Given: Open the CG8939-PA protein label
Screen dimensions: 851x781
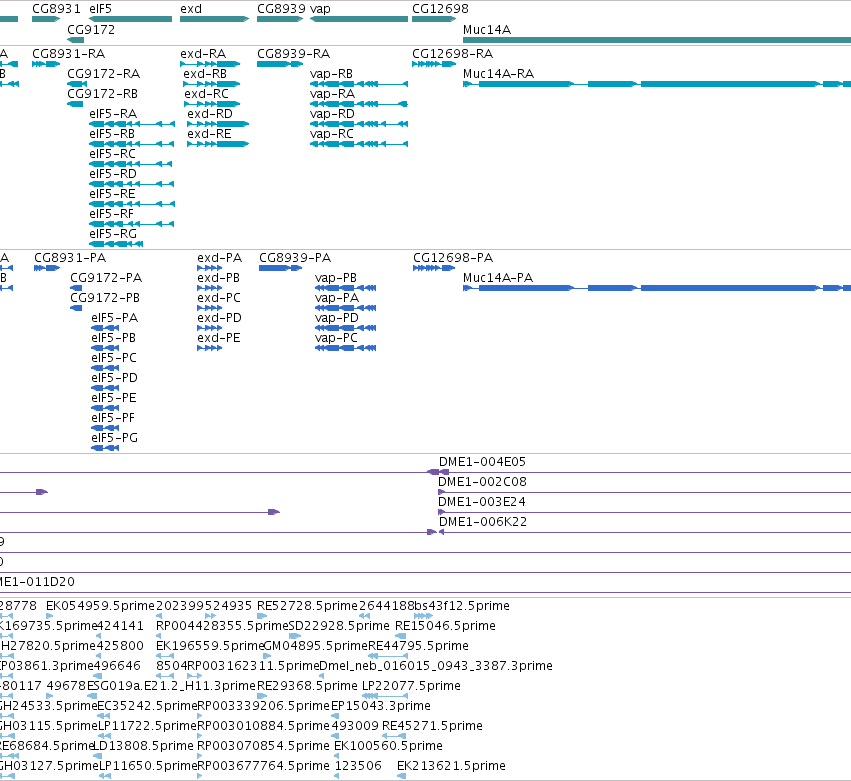Looking at the screenshot, I should [x=295, y=257].
